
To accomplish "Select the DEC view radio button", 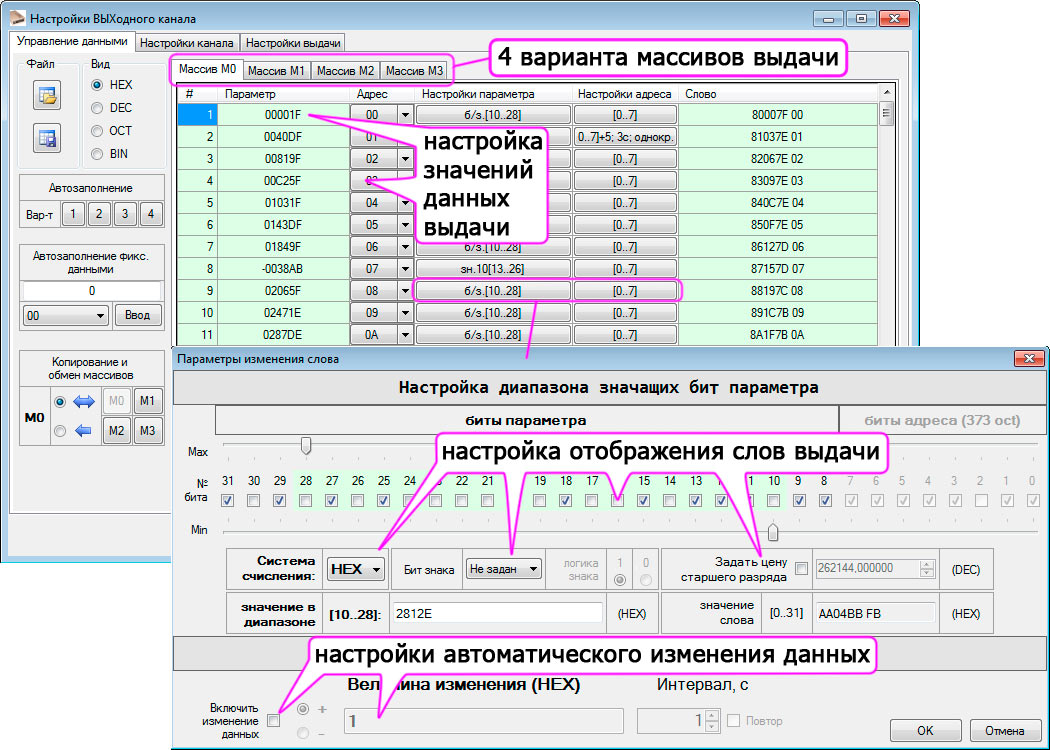I will click(x=97, y=108).
